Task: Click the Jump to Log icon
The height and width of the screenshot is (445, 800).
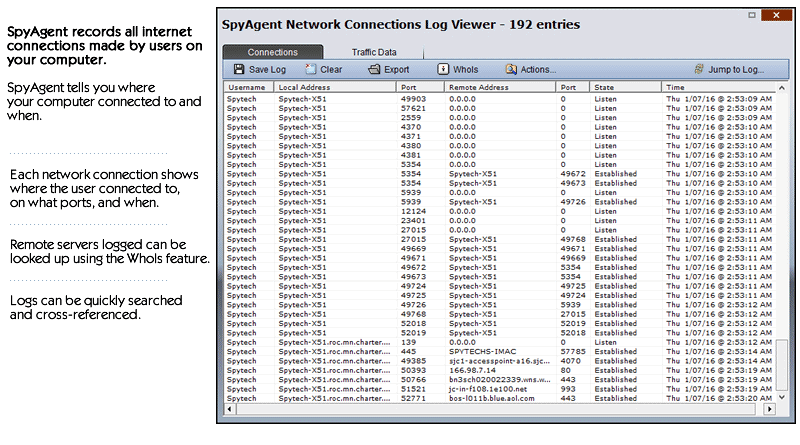Action: pyautogui.click(x=699, y=69)
